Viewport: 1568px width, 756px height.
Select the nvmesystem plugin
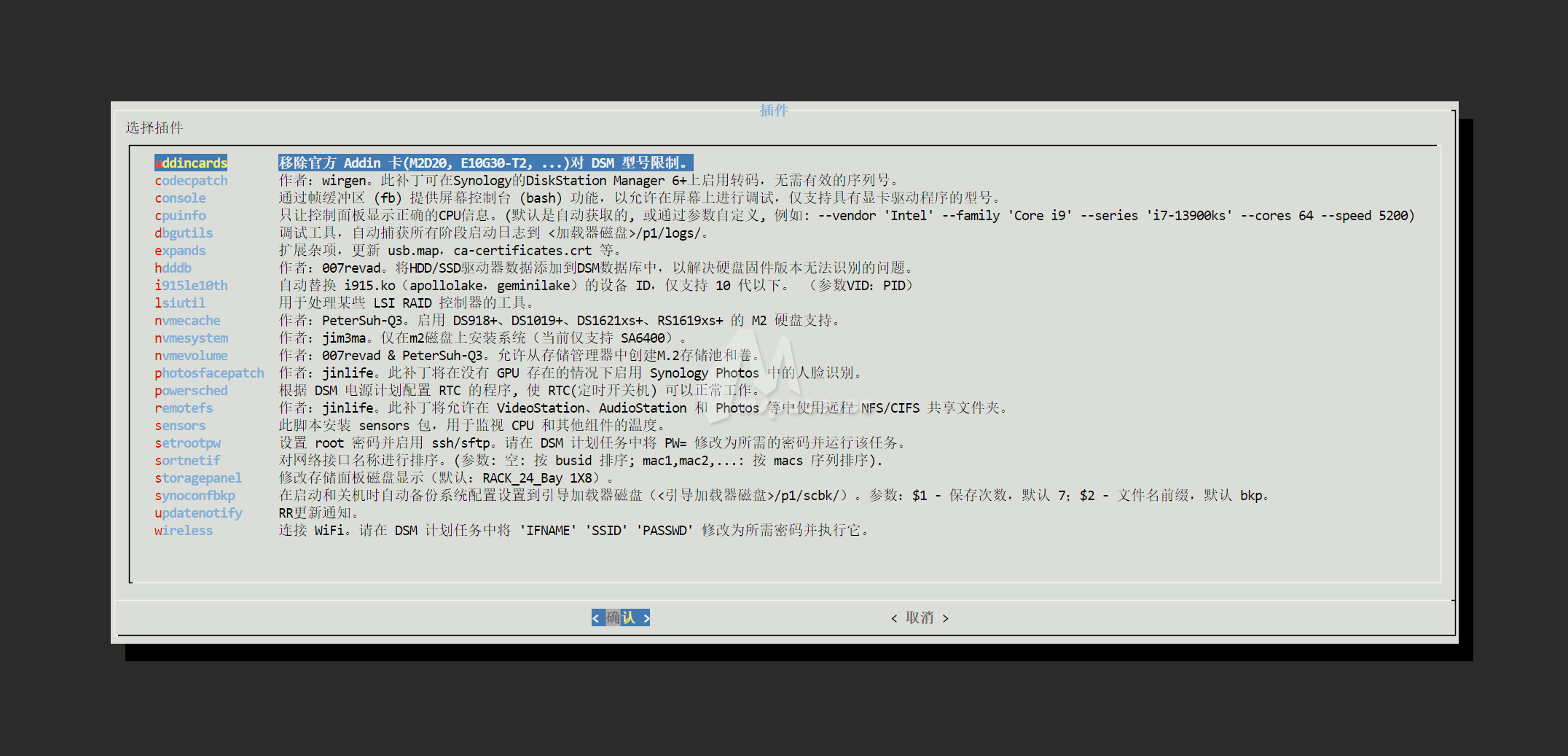(x=191, y=338)
